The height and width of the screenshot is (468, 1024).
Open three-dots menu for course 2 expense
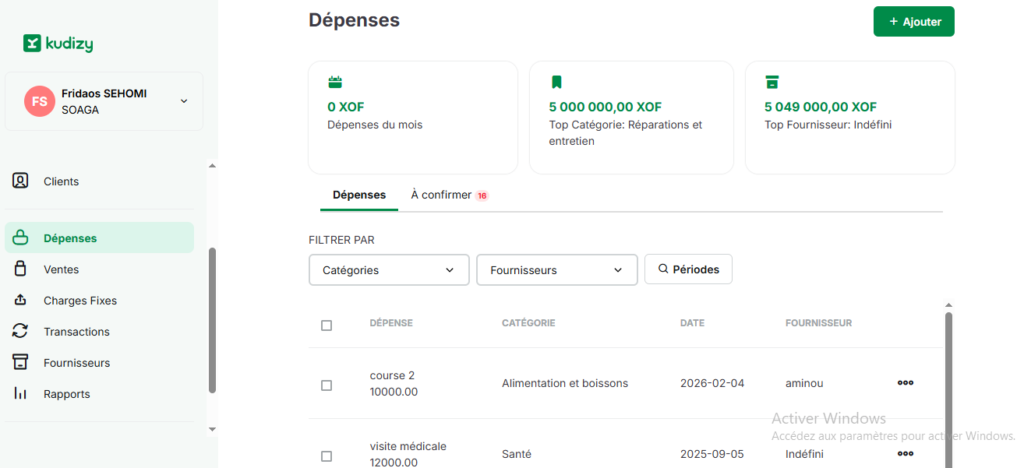pos(905,383)
